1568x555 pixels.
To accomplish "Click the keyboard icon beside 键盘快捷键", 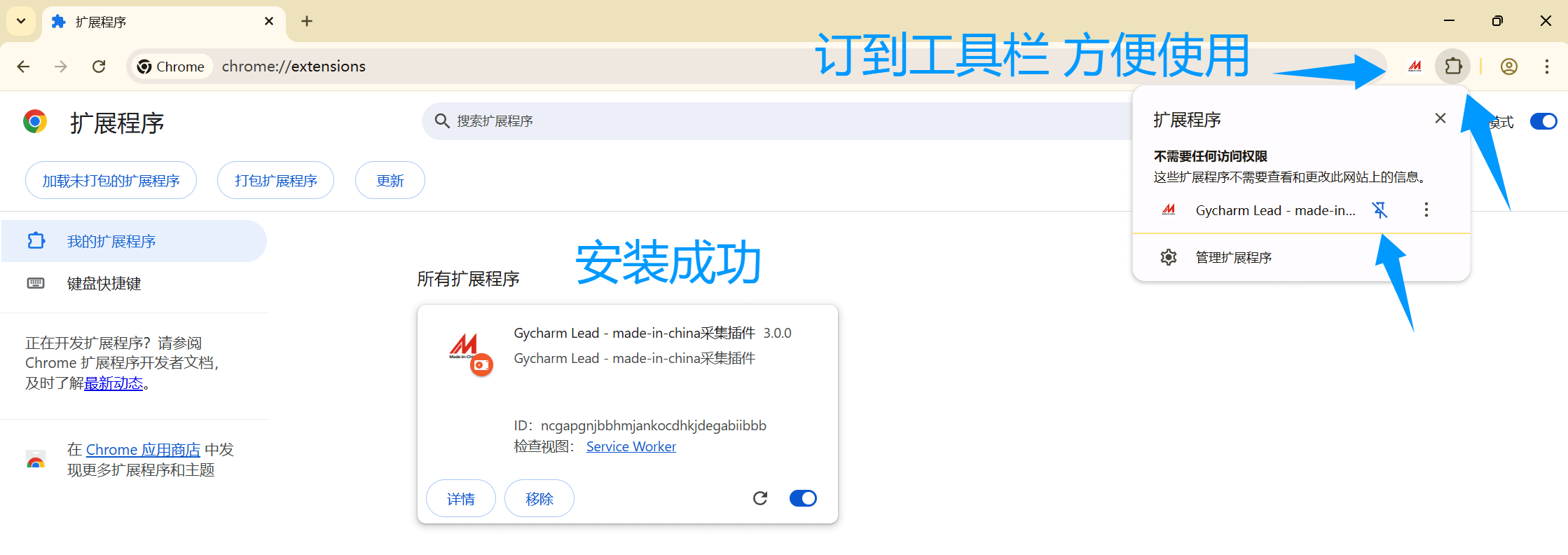I will (x=36, y=283).
